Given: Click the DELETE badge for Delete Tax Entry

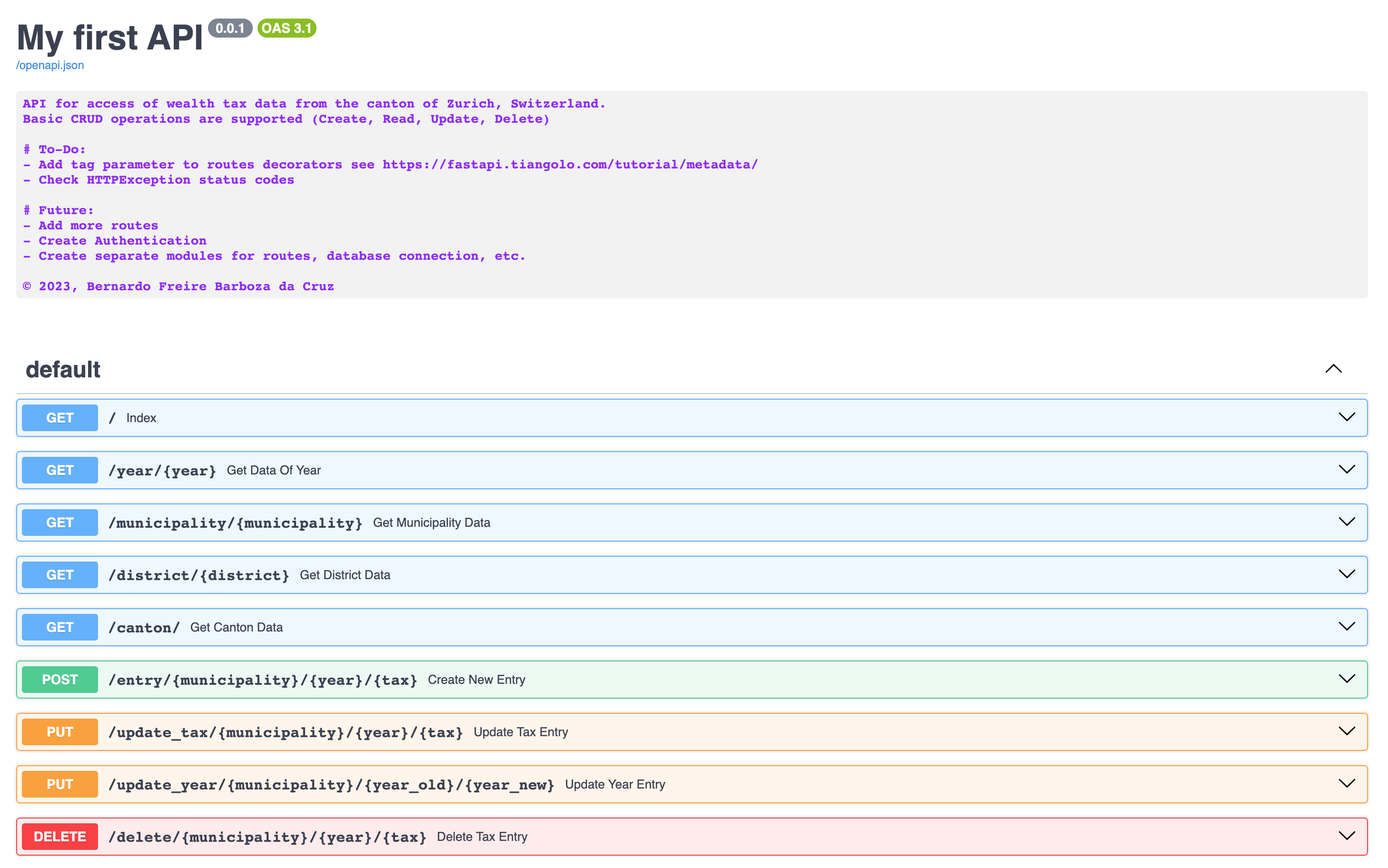Looking at the screenshot, I should click(x=59, y=837).
